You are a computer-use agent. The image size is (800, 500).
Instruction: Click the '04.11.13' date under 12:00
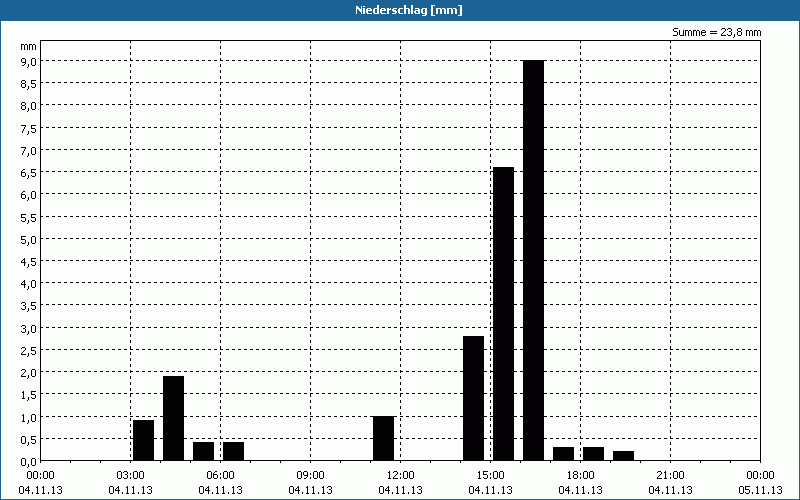coord(401,490)
